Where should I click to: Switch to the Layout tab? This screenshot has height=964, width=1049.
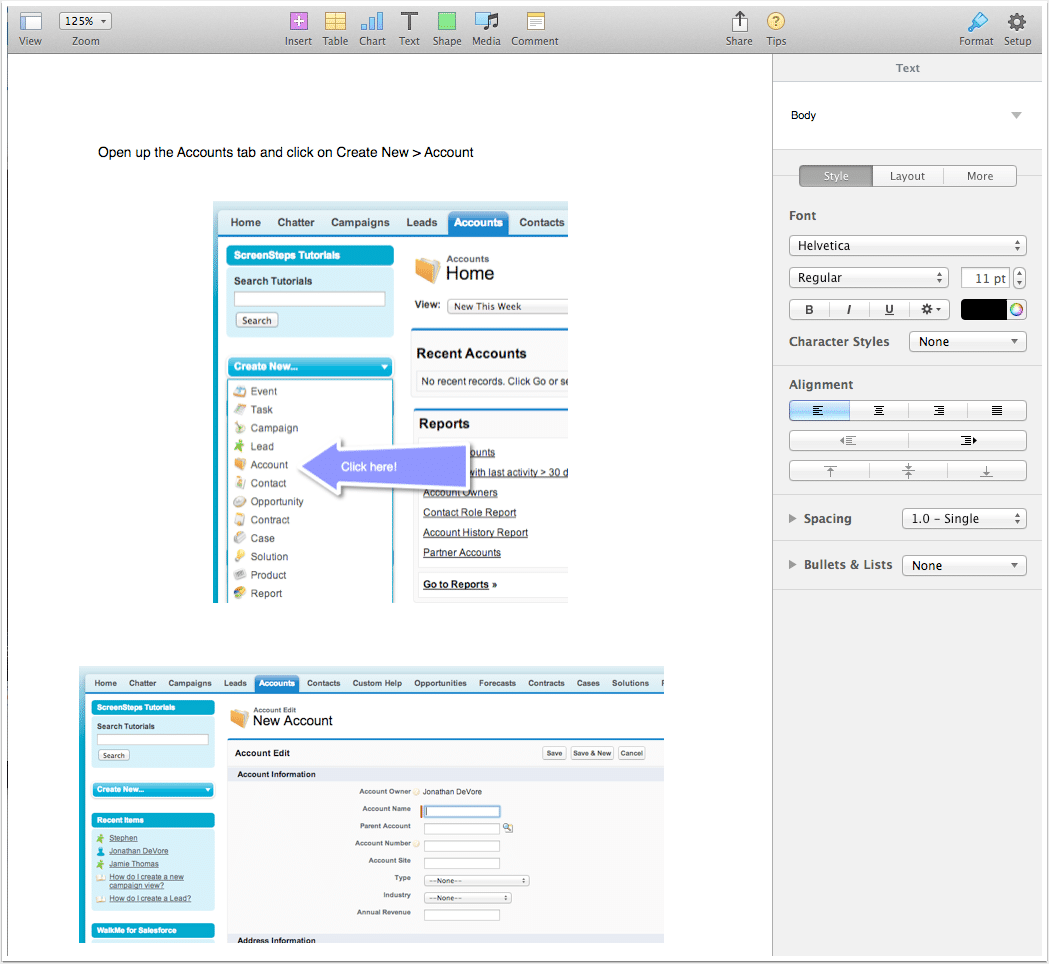908,175
